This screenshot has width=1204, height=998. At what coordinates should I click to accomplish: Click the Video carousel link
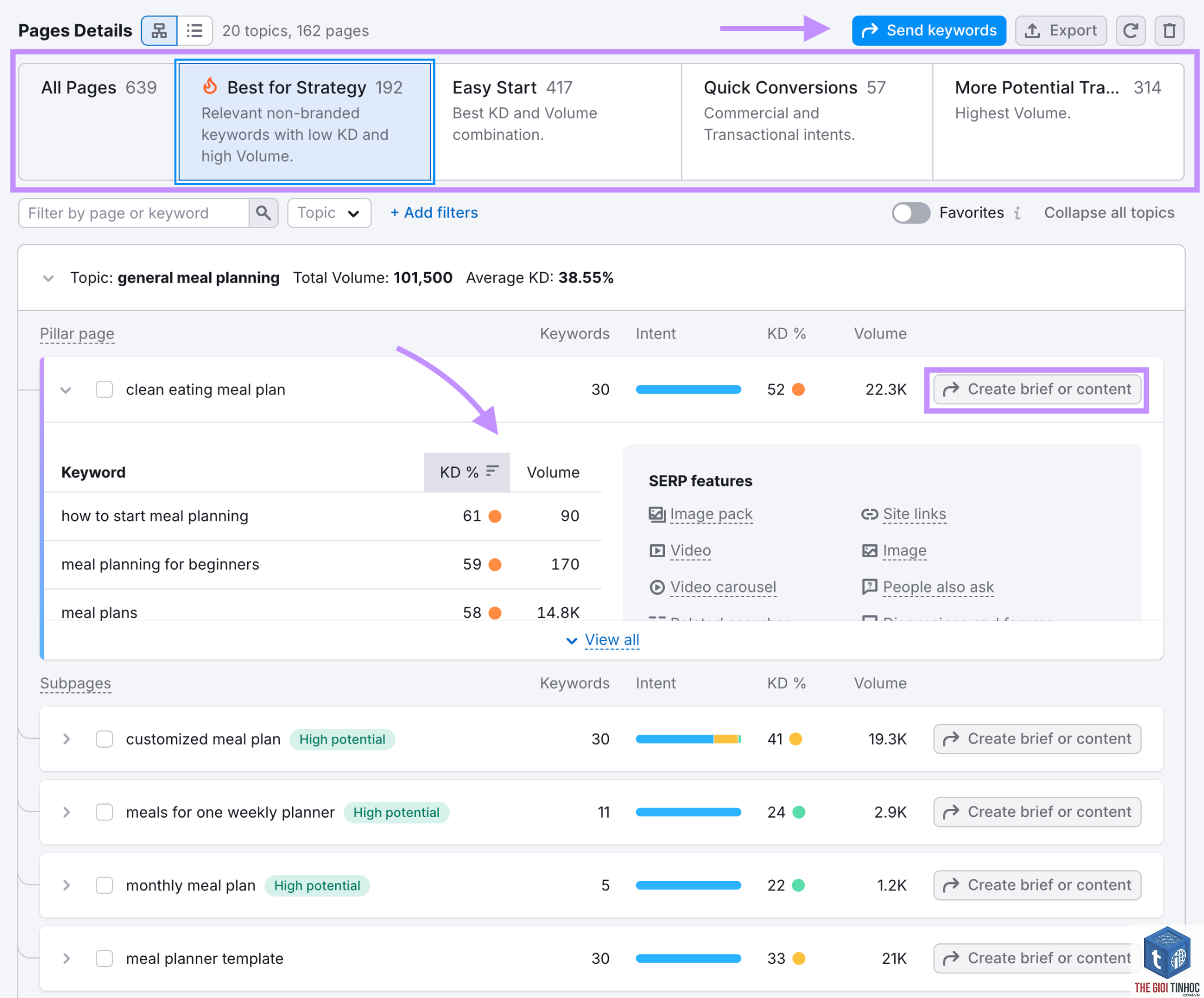point(723,587)
